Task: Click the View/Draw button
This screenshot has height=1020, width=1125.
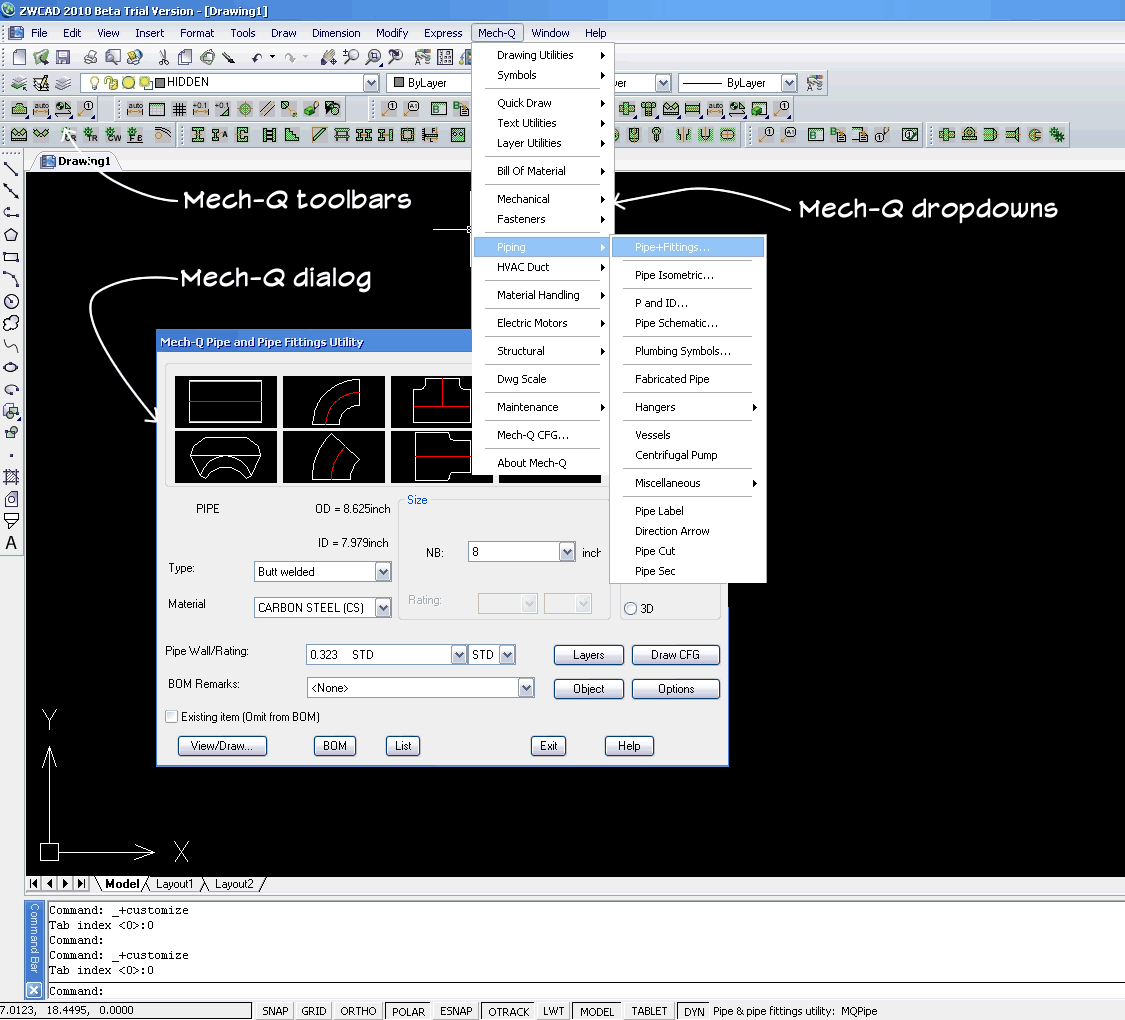Action: (x=221, y=745)
